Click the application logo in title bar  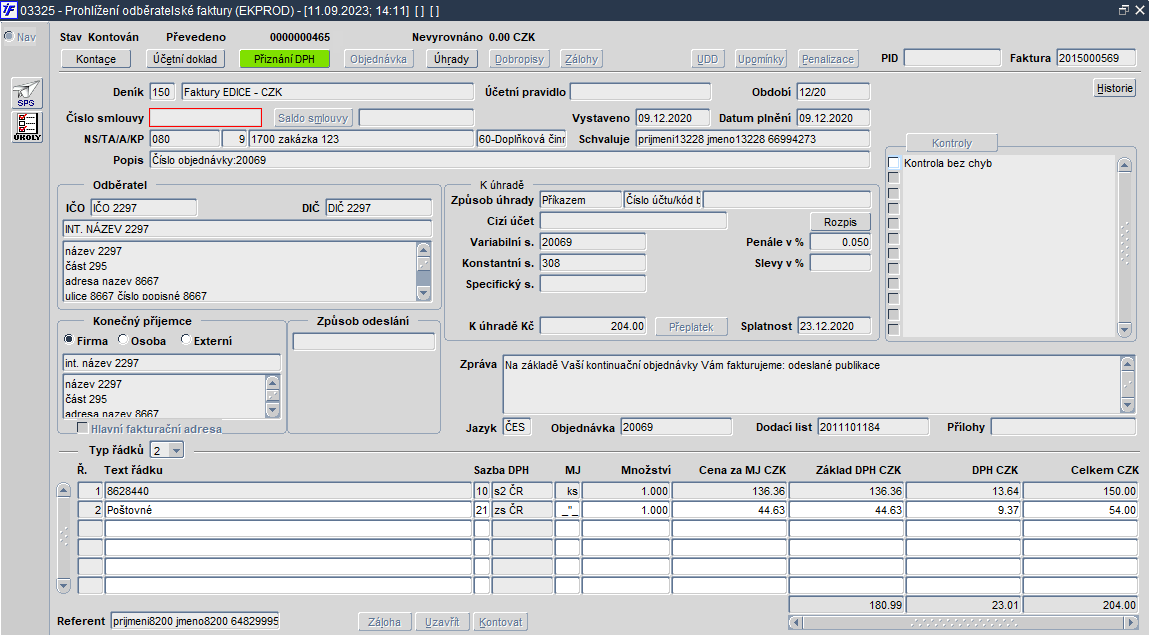pos(9,10)
